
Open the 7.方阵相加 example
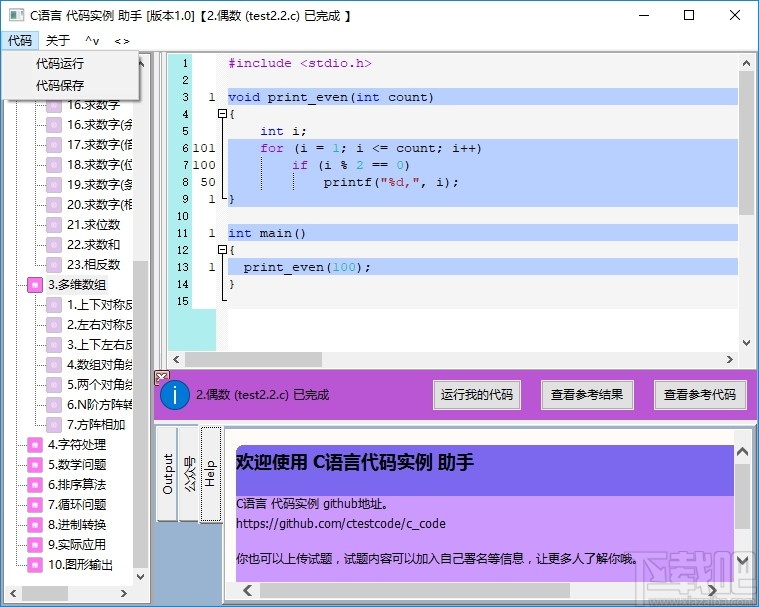click(96, 425)
